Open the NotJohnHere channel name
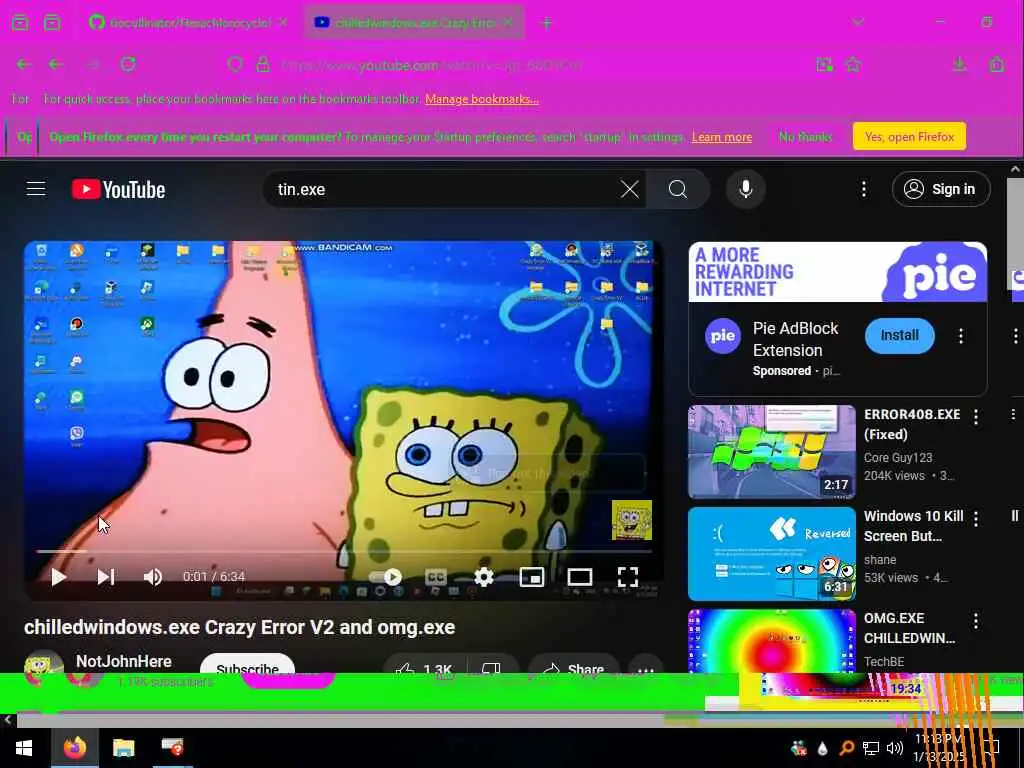Screen dimensions: 1024x768 pyautogui.click(x=123, y=662)
